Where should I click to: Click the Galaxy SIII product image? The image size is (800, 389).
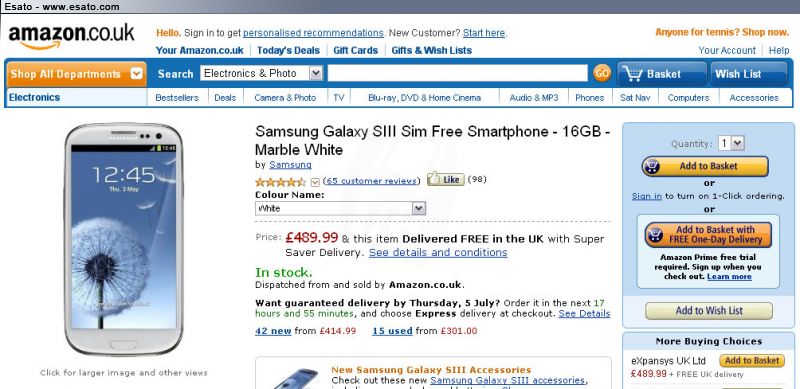click(123, 239)
